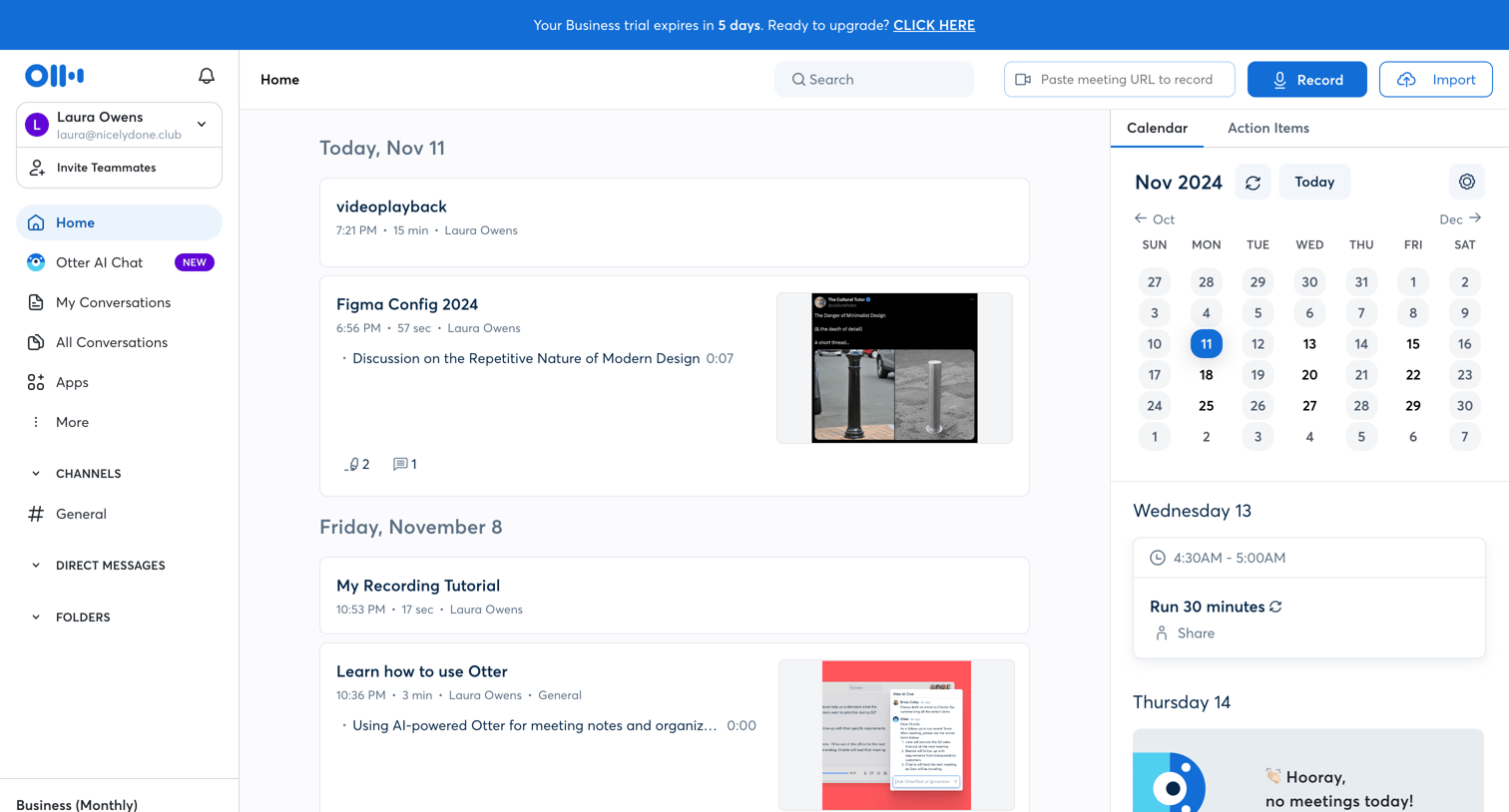Open calendar settings gear icon
Viewport: 1509px width, 812px height.
[1467, 182]
